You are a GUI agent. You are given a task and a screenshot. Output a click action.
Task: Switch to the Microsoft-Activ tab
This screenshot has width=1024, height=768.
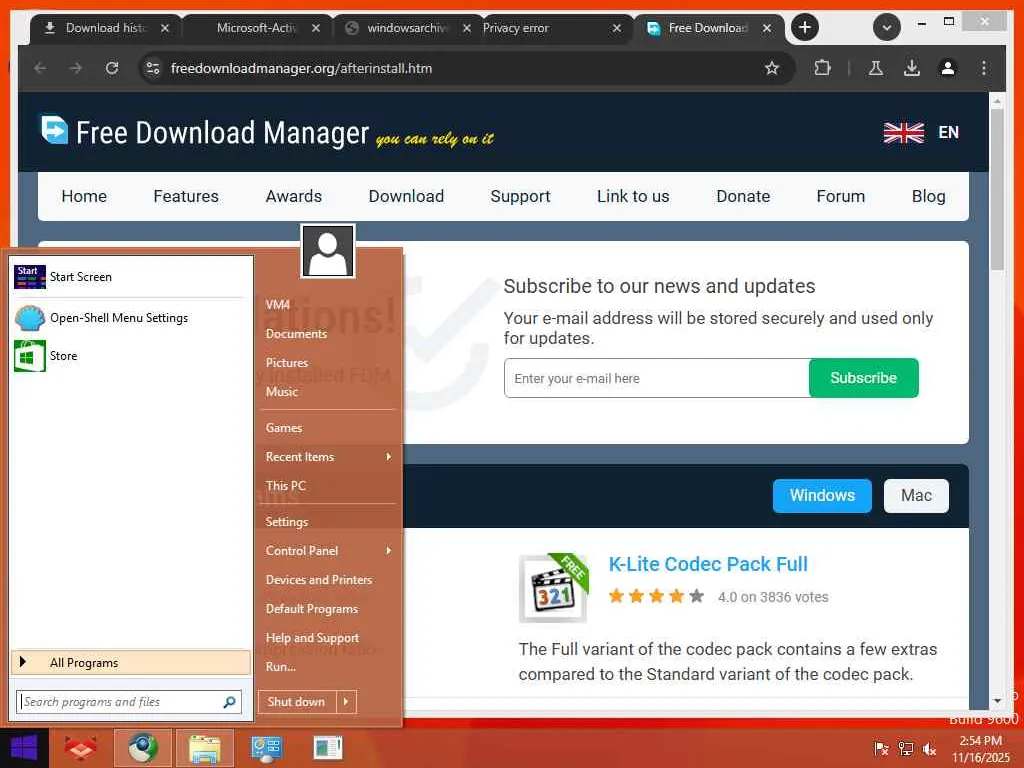point(256,28)
